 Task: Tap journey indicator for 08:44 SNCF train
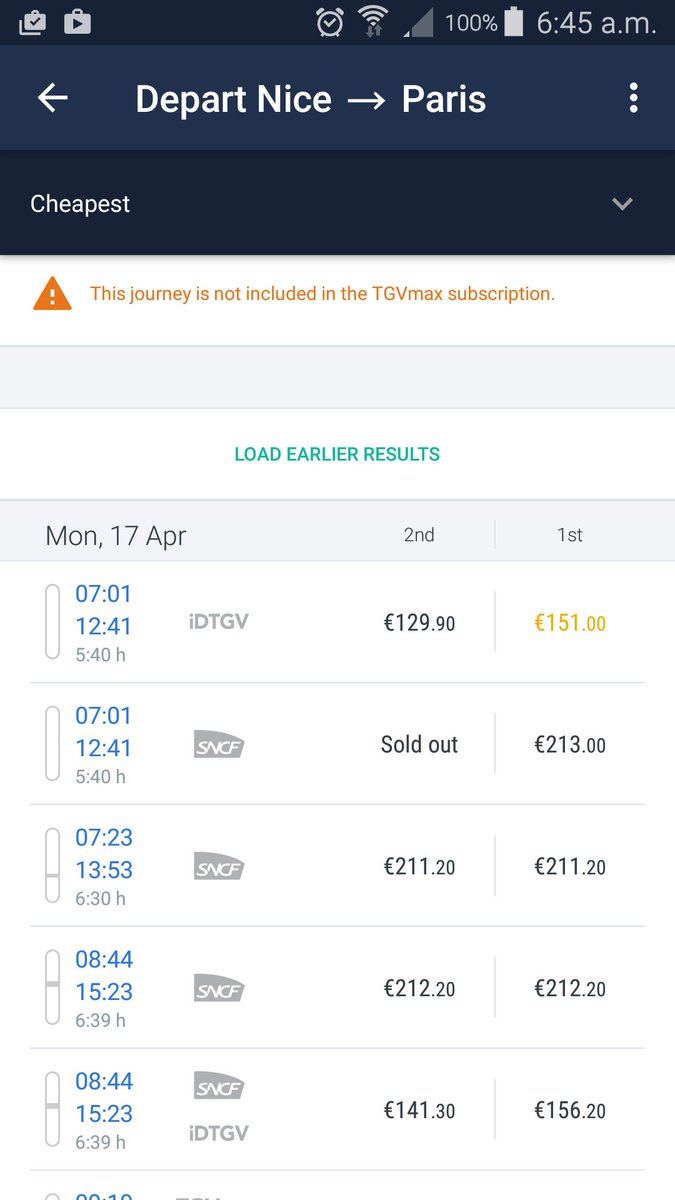(x=53, y=989)
